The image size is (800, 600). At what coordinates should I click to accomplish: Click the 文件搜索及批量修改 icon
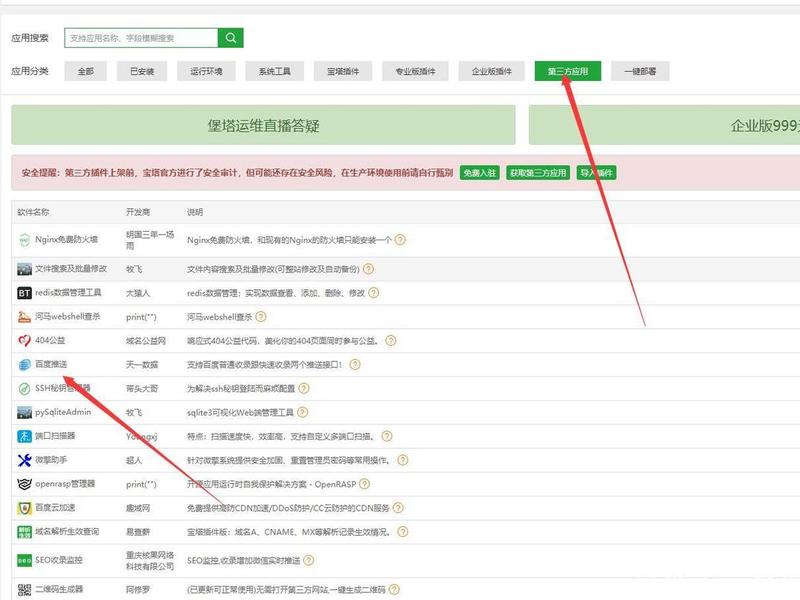pyautogui.click(x=24, y=269)
